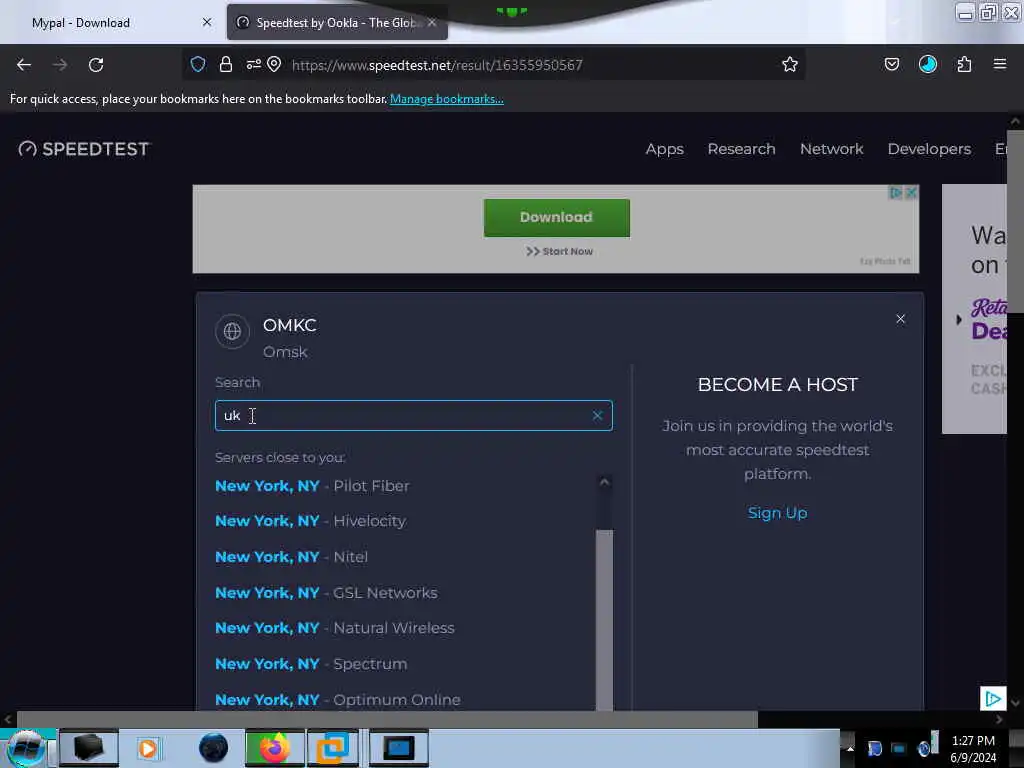Open the Windows Start button

26,748
